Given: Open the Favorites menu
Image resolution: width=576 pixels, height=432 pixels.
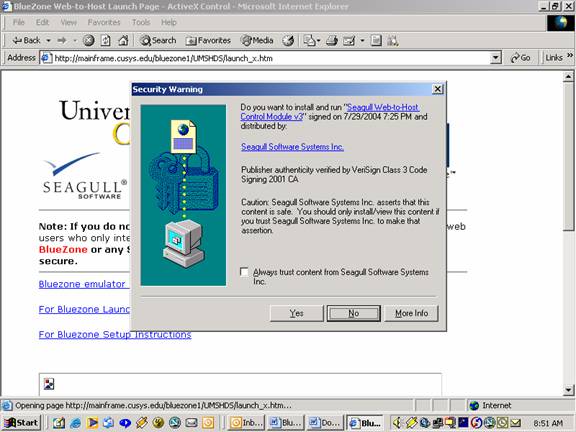Looking at the screenshot, I should [104, 22].
